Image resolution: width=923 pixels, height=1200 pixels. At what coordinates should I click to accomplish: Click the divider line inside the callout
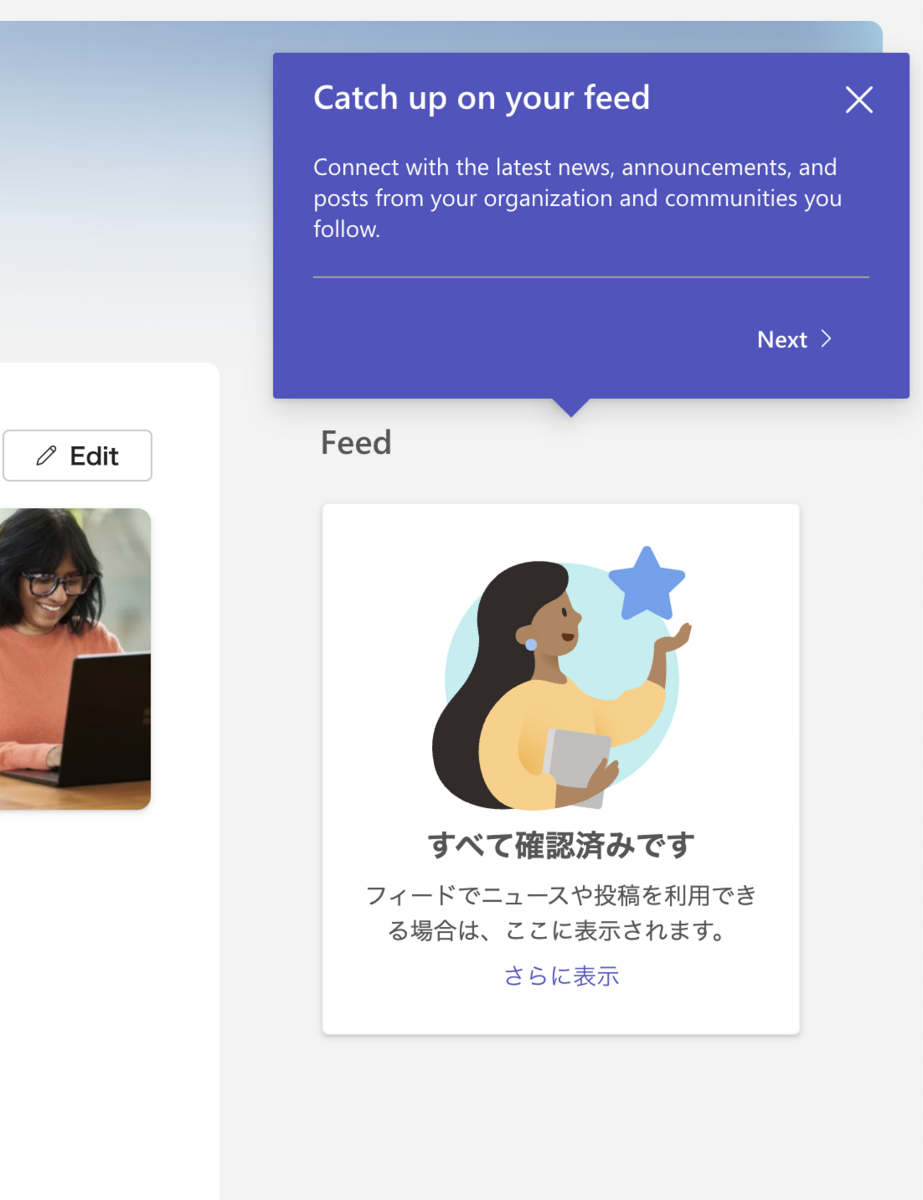pyautogui.click(x=591, y=277)
